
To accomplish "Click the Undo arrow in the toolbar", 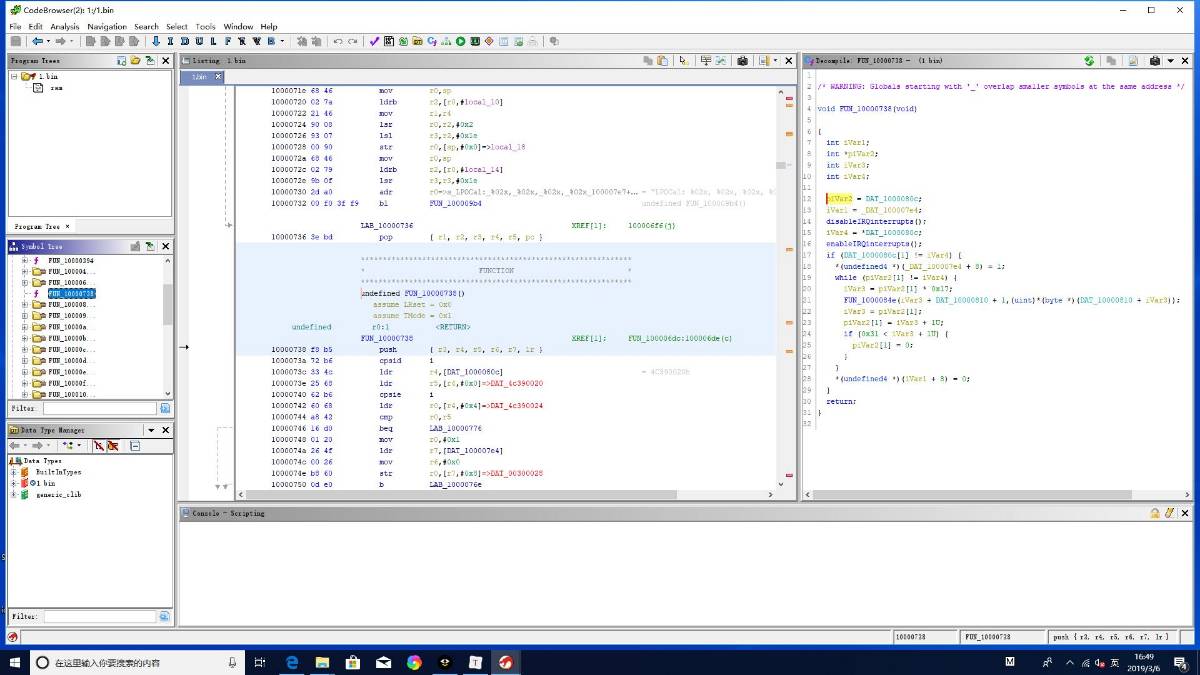I will click(338, 41).
